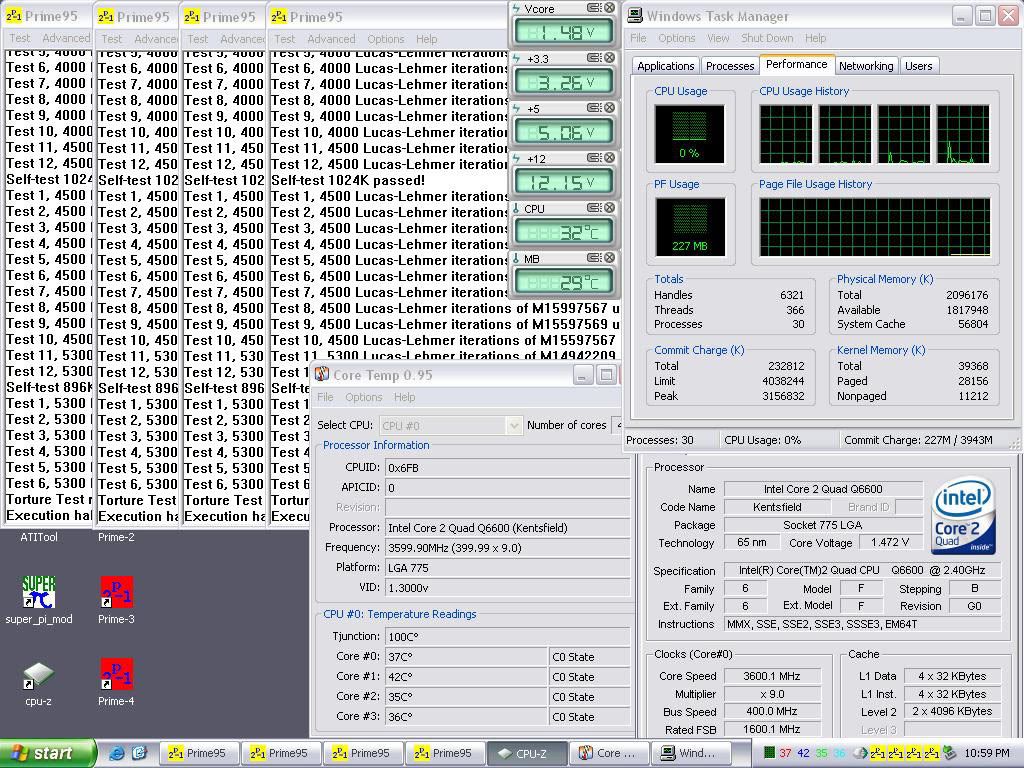Close the +5 voltage widget
This screenshot has width=1024, height=768.
coord(609,108)
